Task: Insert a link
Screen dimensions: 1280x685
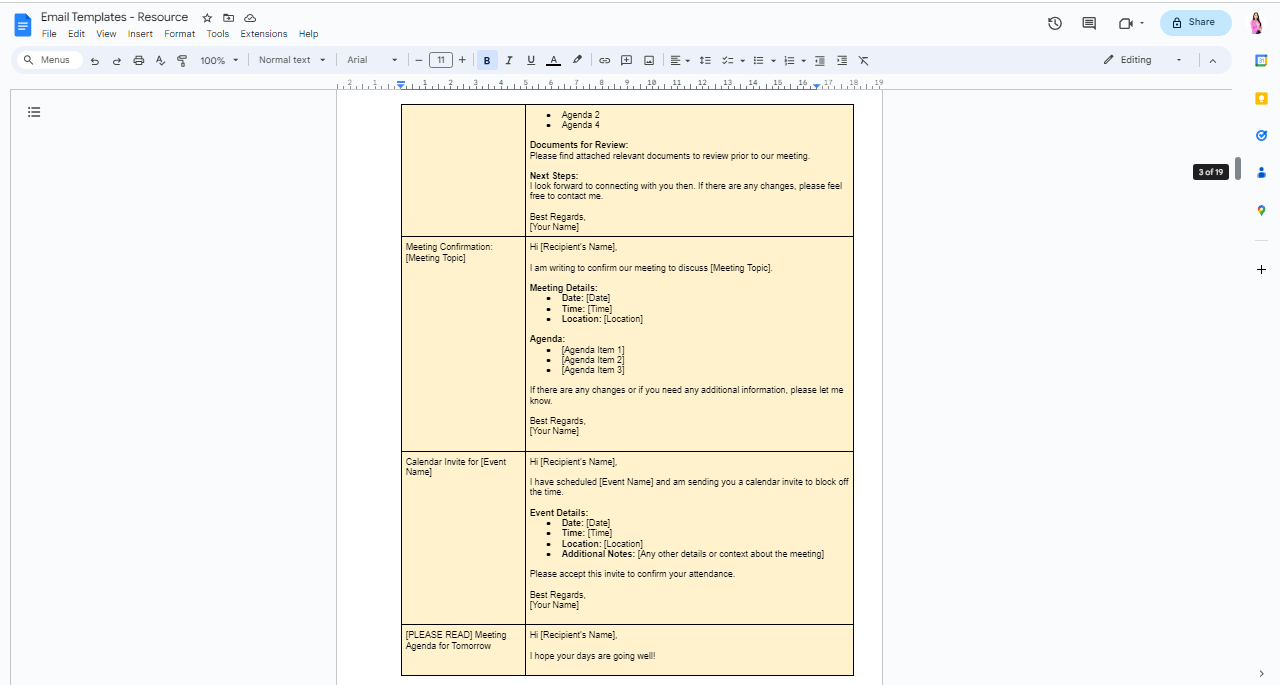Action: pyautogui.click(x=604, y=60)
